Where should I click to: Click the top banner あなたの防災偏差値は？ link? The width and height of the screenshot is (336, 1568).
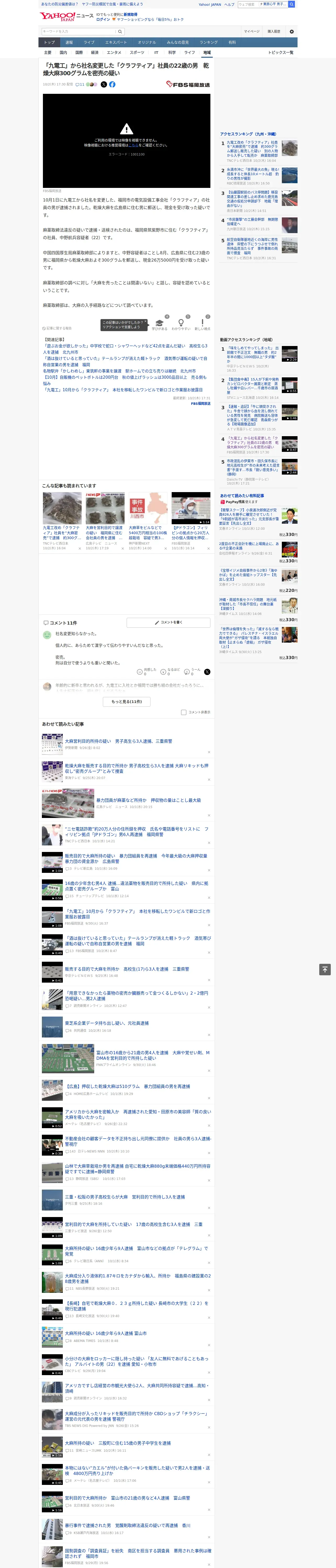pos(60,4)
